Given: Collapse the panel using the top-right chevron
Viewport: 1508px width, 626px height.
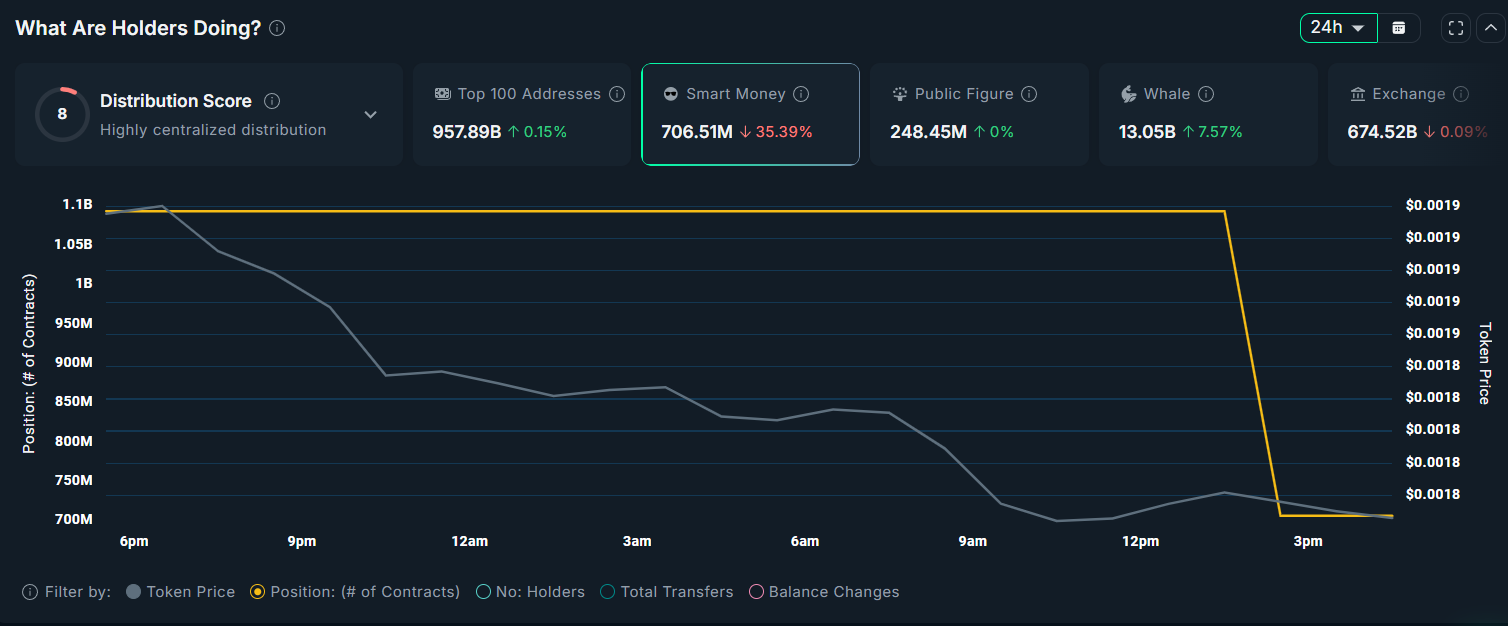Looking at the screenshot, I should (x=1491, y=27).
